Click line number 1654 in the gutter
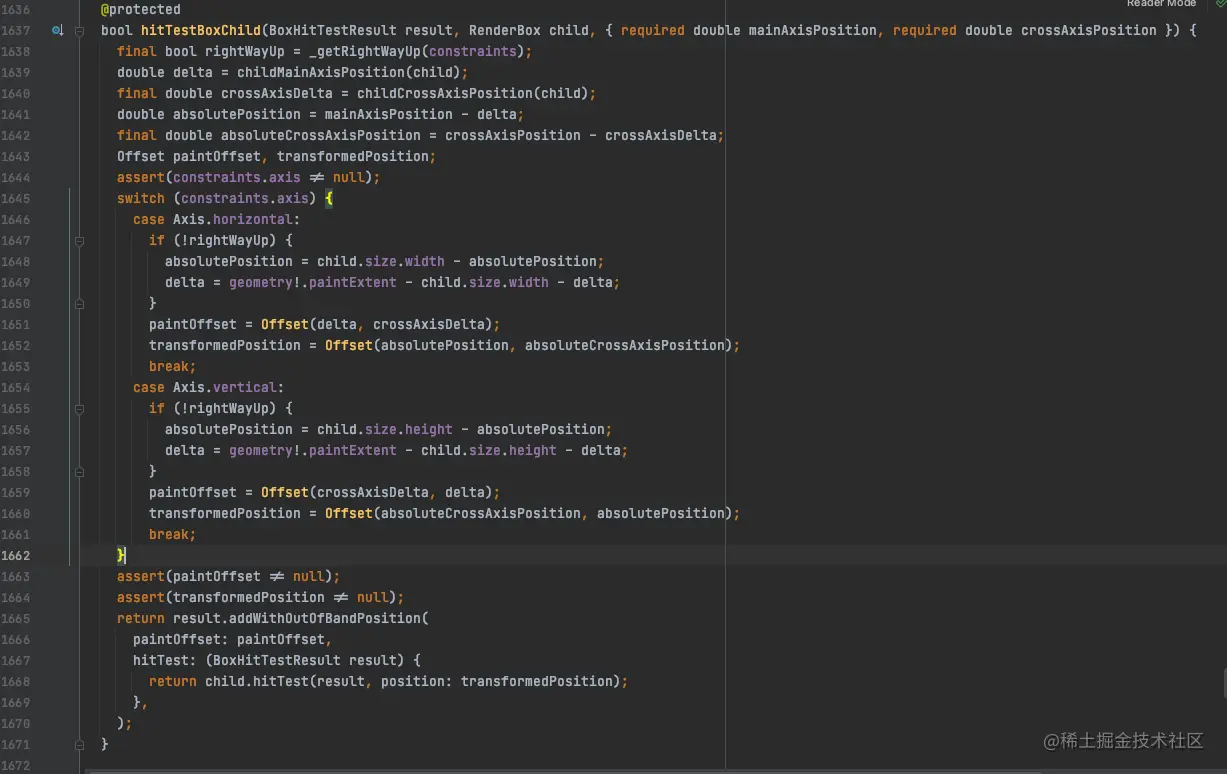The width and height of the screenshot is (1227, 774). tap(16, 388)
